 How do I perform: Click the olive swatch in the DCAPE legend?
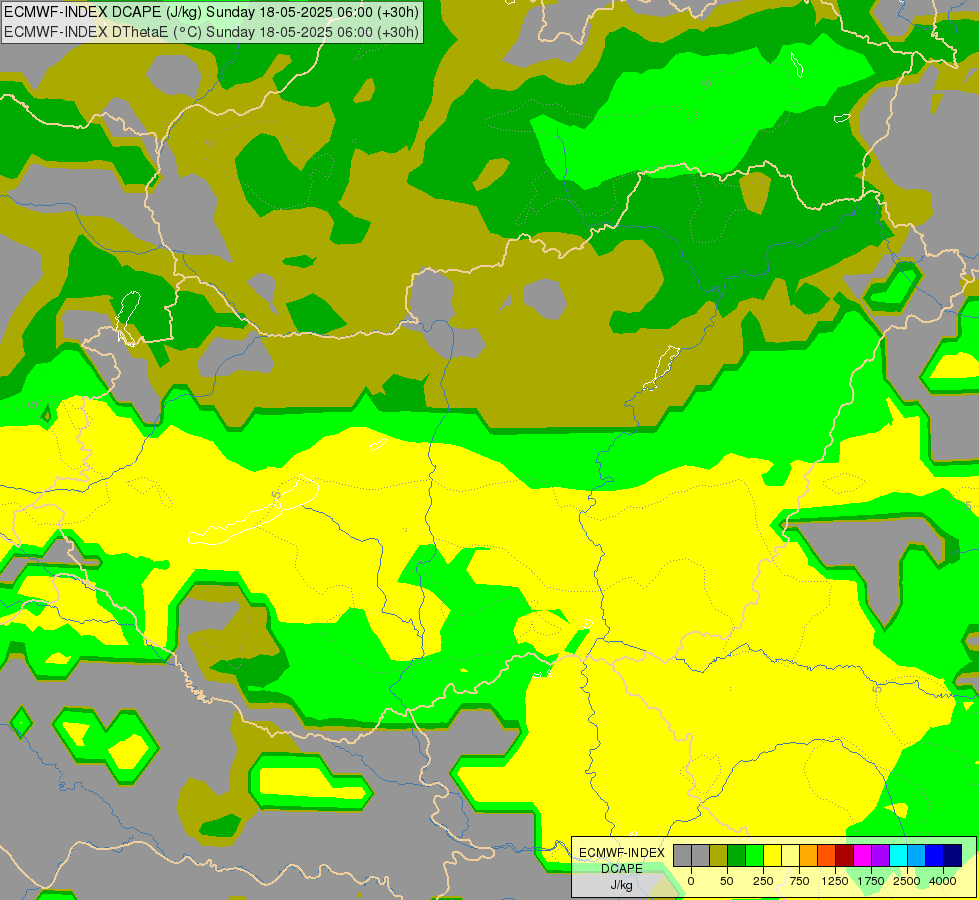click(719, 855)
